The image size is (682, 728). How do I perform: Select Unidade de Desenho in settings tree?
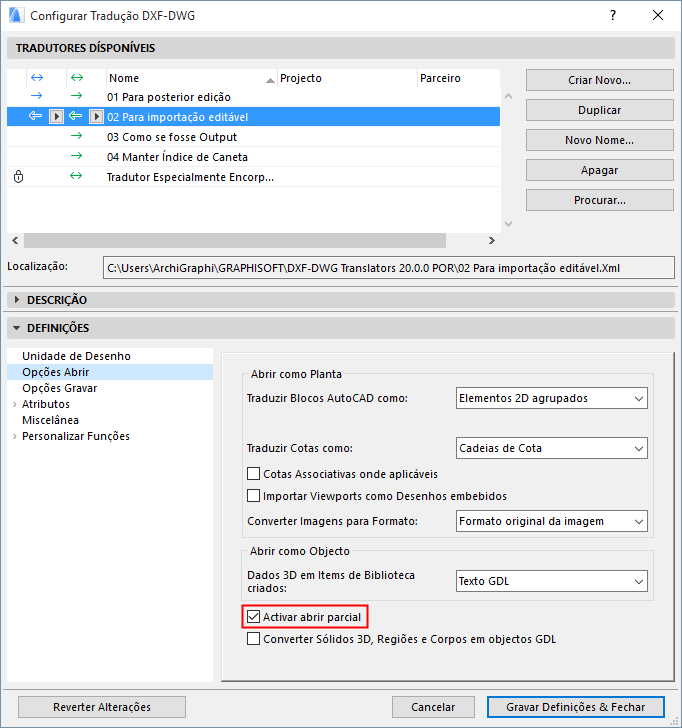(76, 356)
